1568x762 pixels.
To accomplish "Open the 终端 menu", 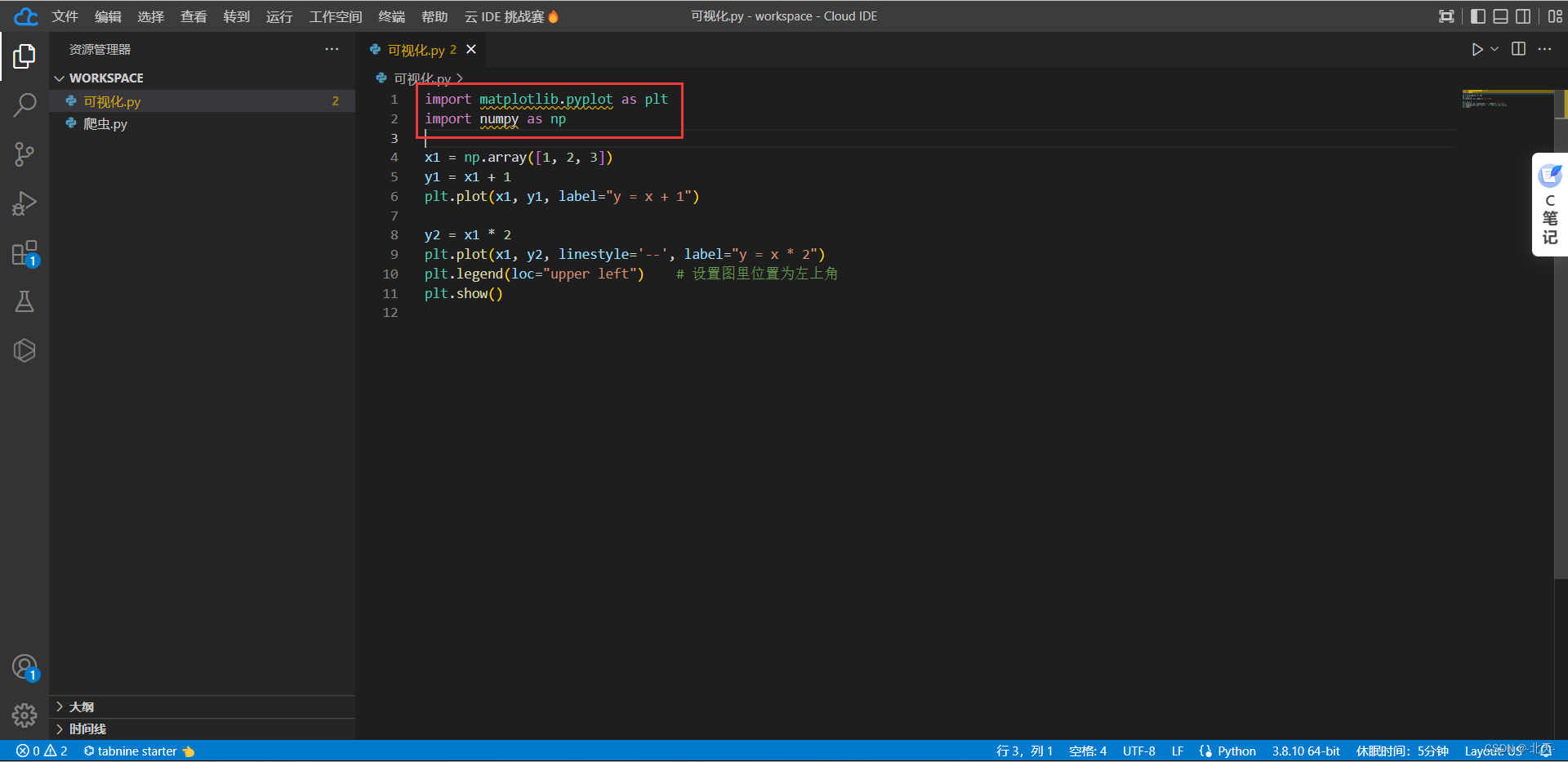I will point(392,16).
